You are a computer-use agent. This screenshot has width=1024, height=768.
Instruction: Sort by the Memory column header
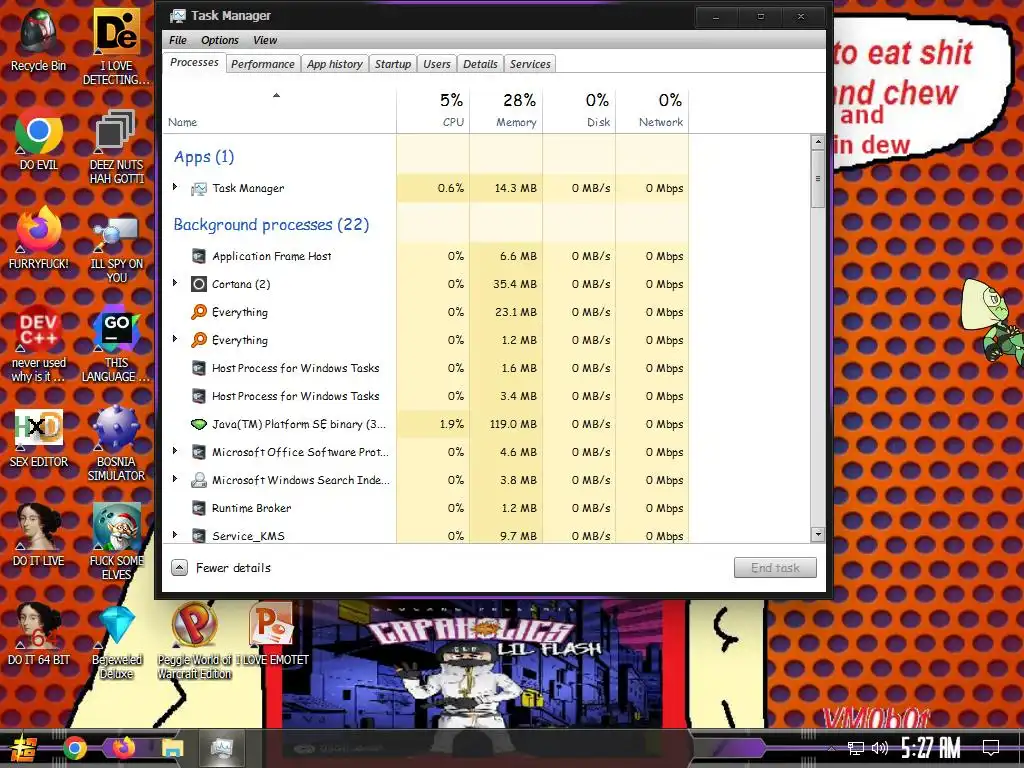coord(506,110)
